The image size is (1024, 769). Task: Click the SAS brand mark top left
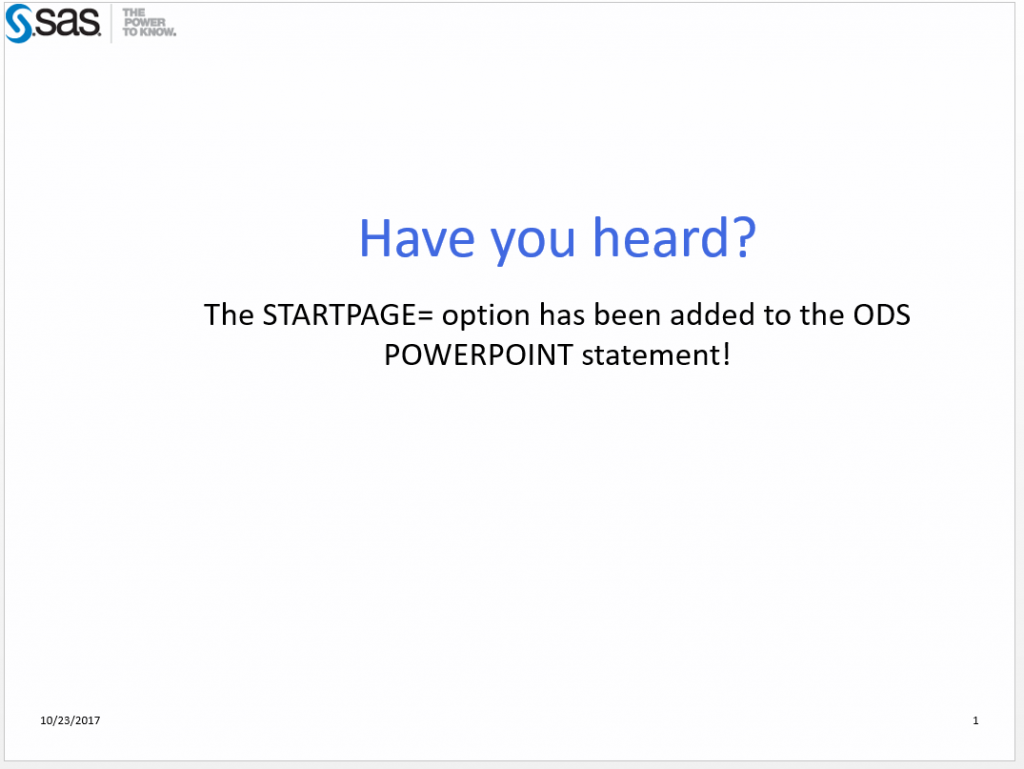click(x=60, y=23)
